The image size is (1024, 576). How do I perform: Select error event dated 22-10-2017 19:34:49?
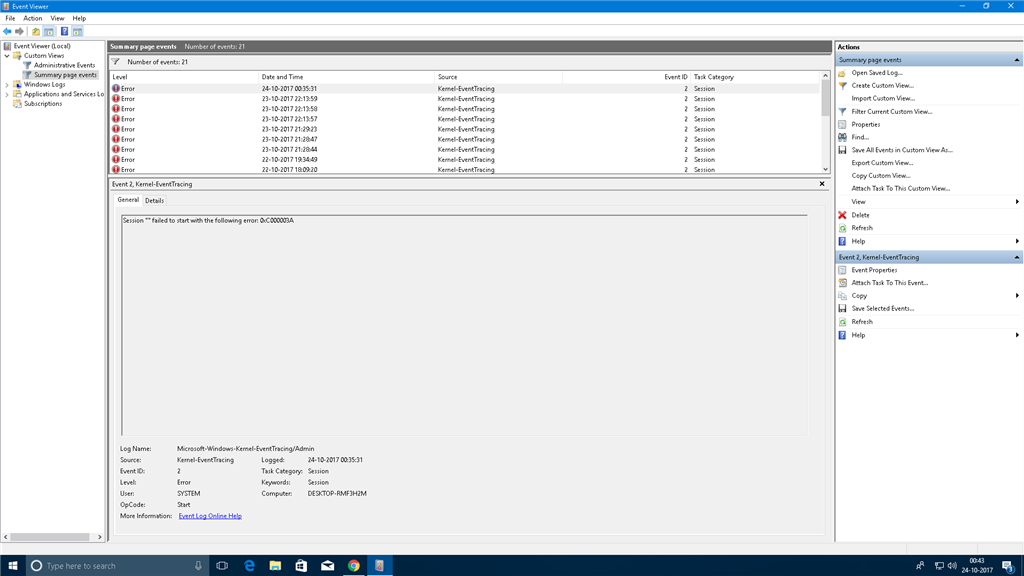click(x=464, y=159)
